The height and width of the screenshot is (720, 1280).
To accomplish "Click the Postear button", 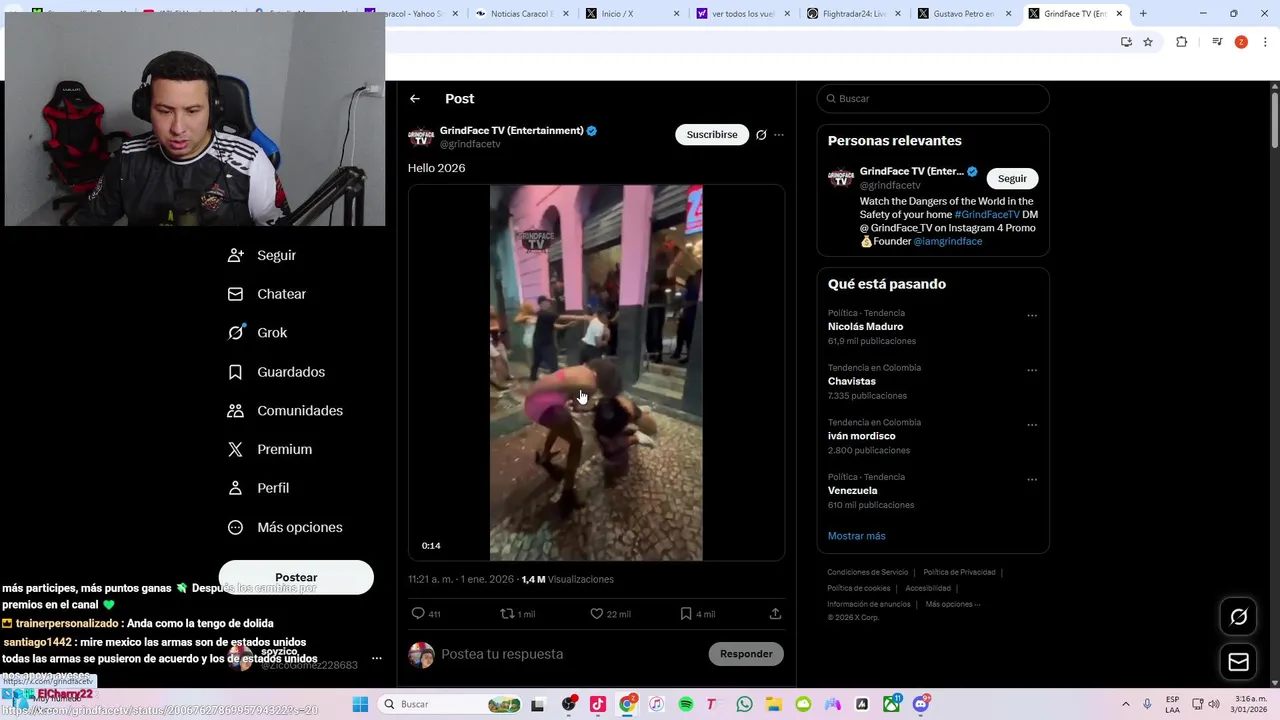I will pyautogui.click(x=296, y=577).
